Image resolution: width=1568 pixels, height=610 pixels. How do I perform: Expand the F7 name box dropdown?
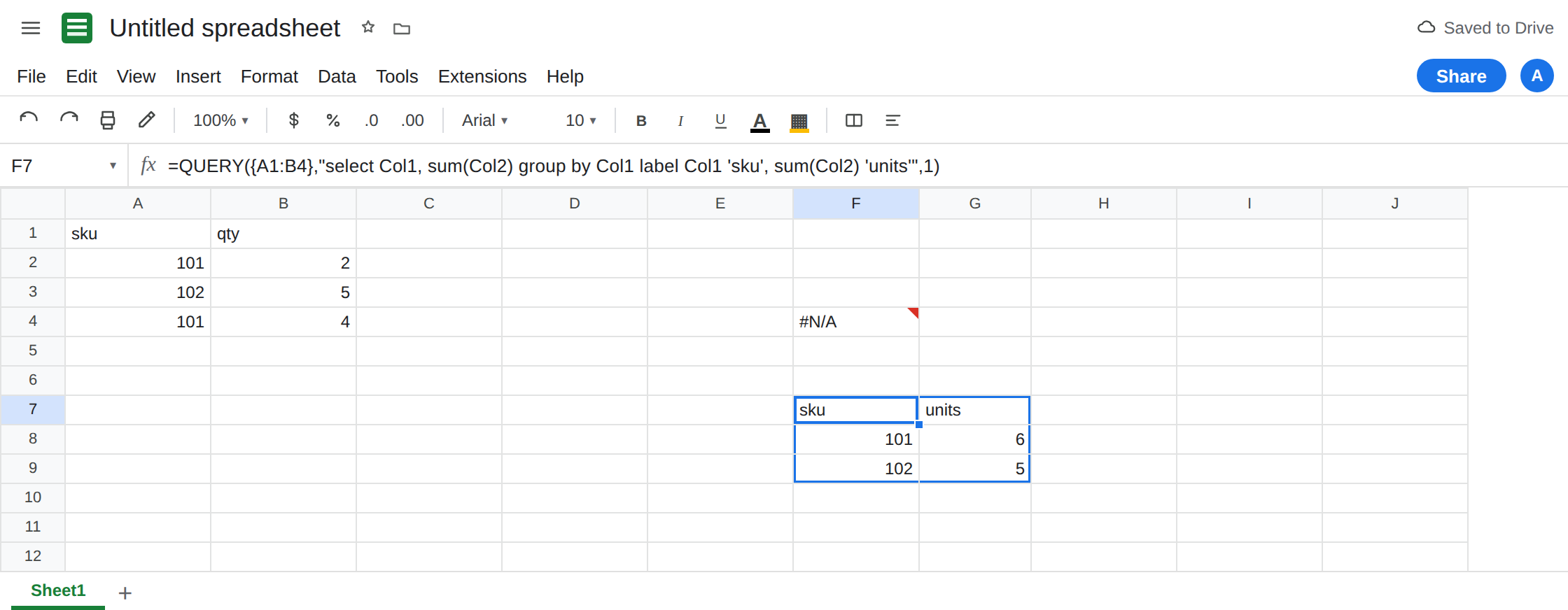[x=113, y=166]
